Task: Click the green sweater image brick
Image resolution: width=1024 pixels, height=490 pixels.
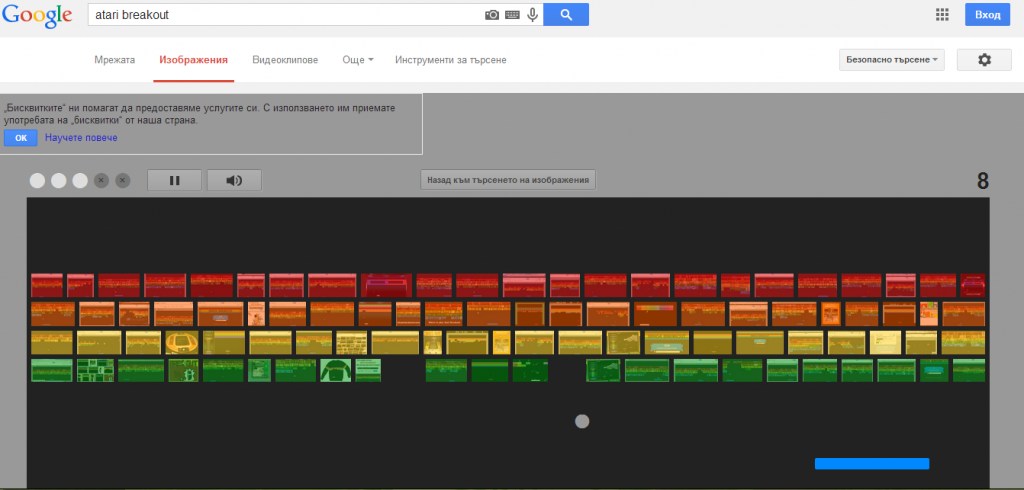Action: pyautogui.click(x=336, y=370)
